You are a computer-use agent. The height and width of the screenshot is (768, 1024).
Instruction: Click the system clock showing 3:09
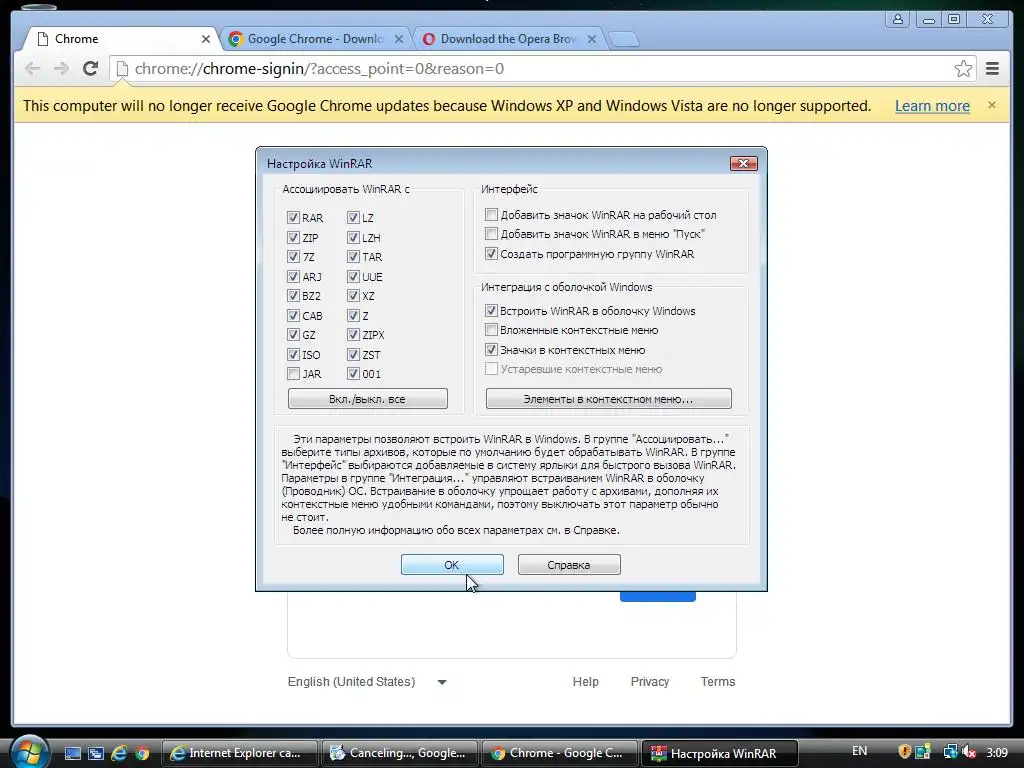(997, 752)
